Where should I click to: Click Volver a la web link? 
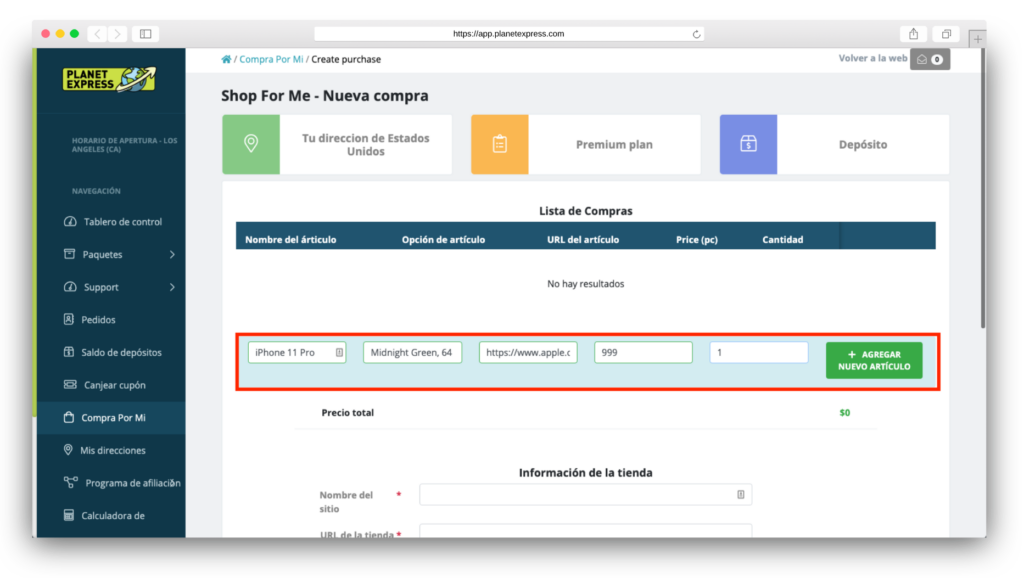tap(872, 58)
